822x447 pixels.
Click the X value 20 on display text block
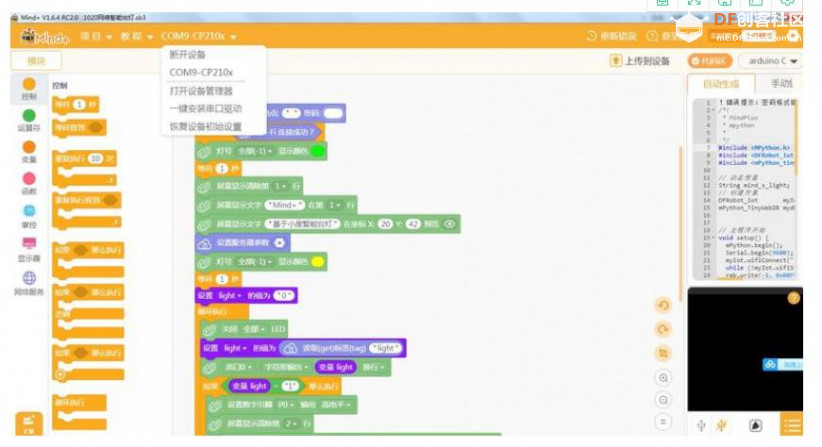(385, 224)
